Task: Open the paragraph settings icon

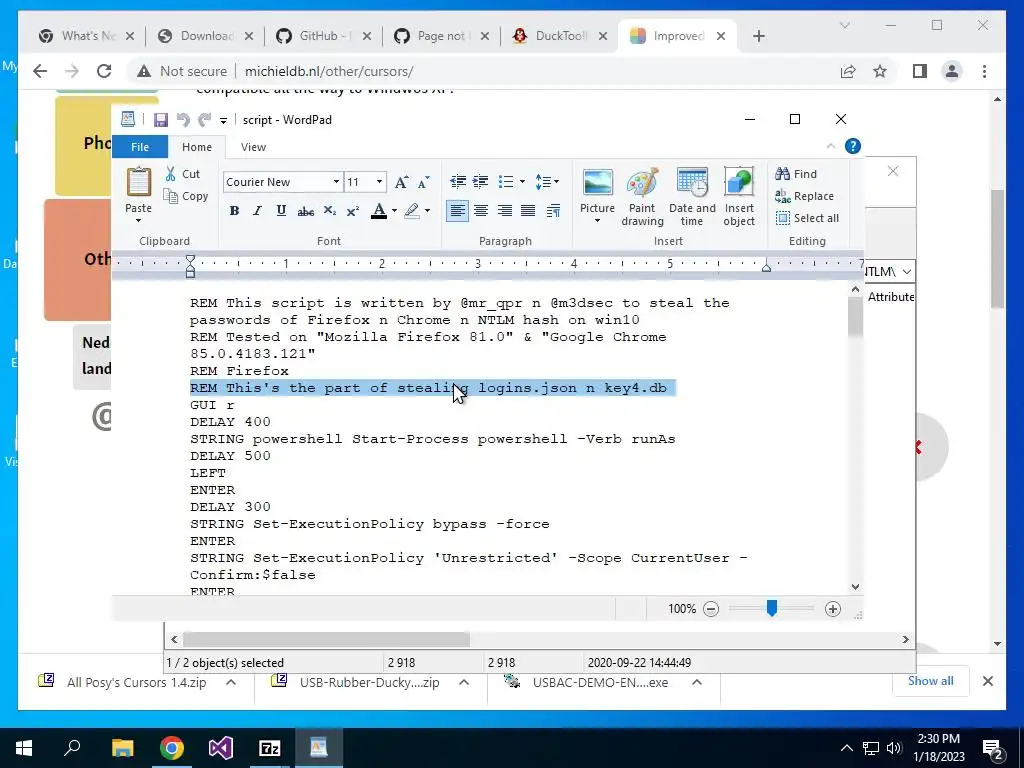Action: pyautogui.click(x=553, y=210)
